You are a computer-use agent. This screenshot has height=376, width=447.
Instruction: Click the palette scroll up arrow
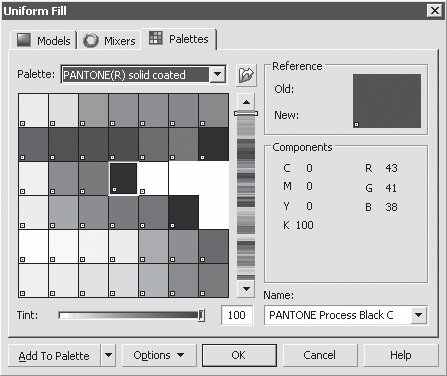[x=246, y=102]
